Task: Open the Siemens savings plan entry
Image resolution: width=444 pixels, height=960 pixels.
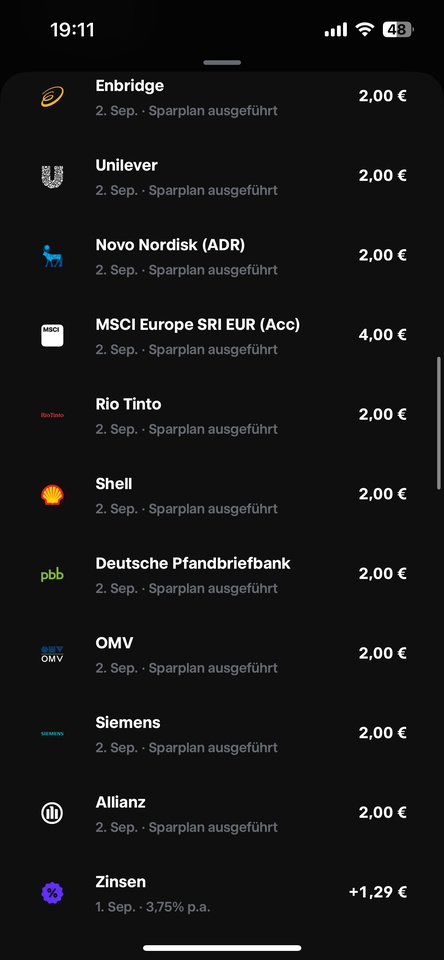Action: 222,733
